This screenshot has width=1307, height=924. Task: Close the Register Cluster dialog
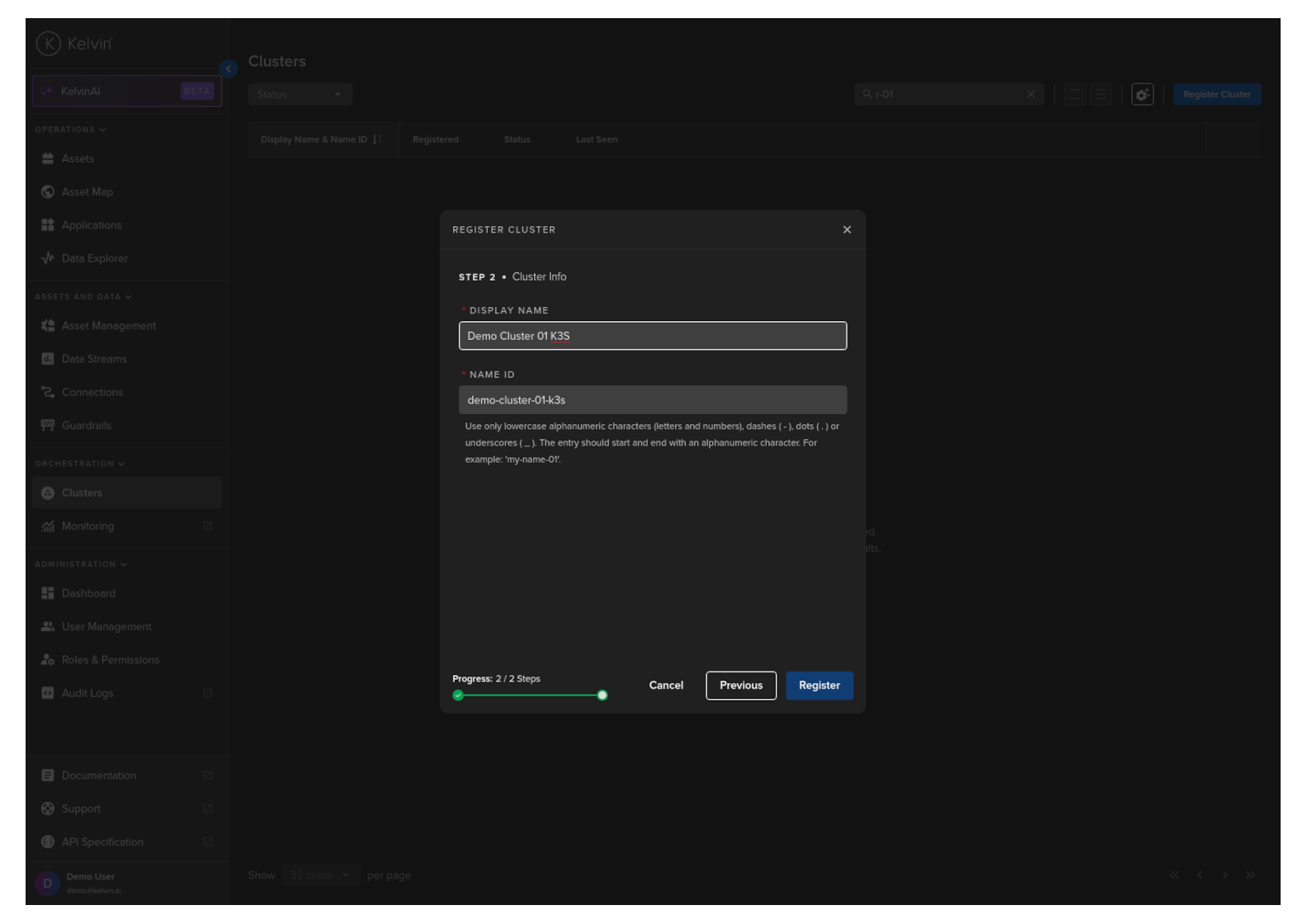click(847, 230)
